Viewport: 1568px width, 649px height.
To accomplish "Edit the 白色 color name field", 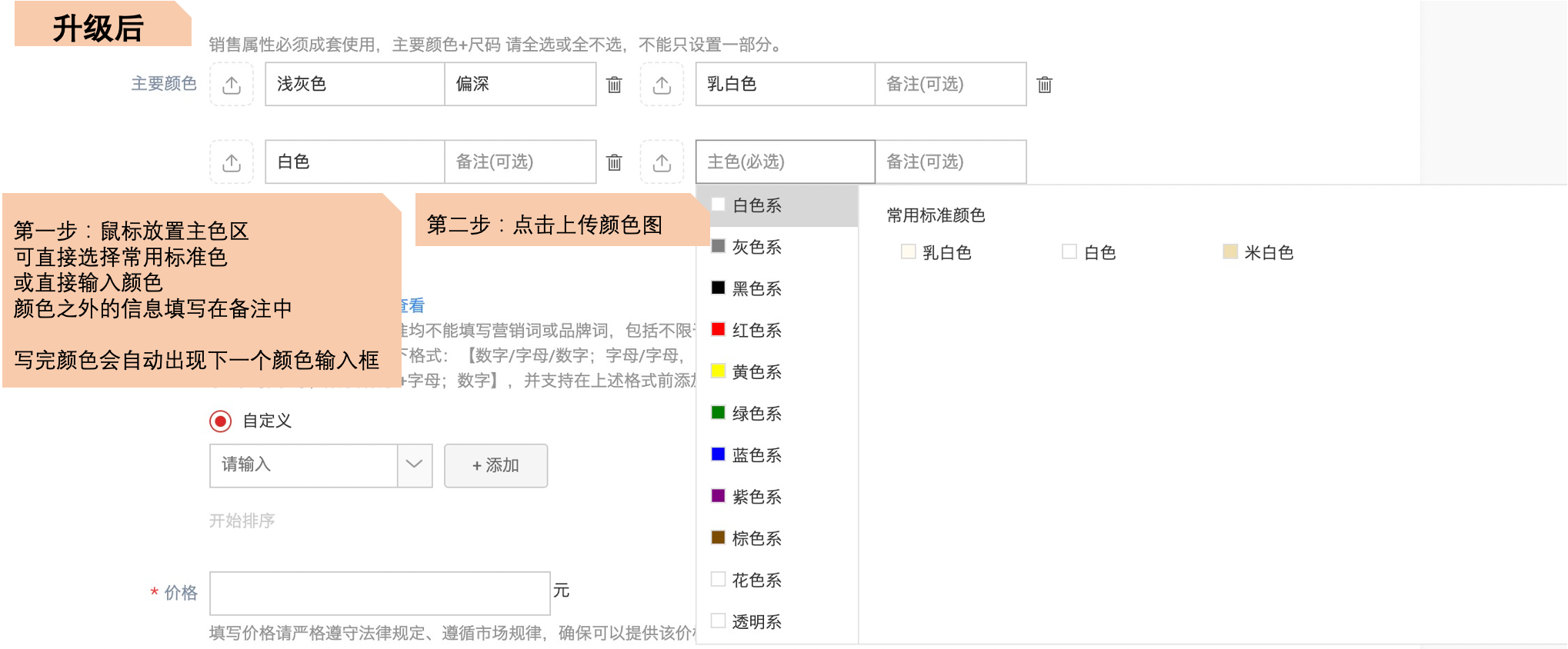I will (x=355, y=162).
